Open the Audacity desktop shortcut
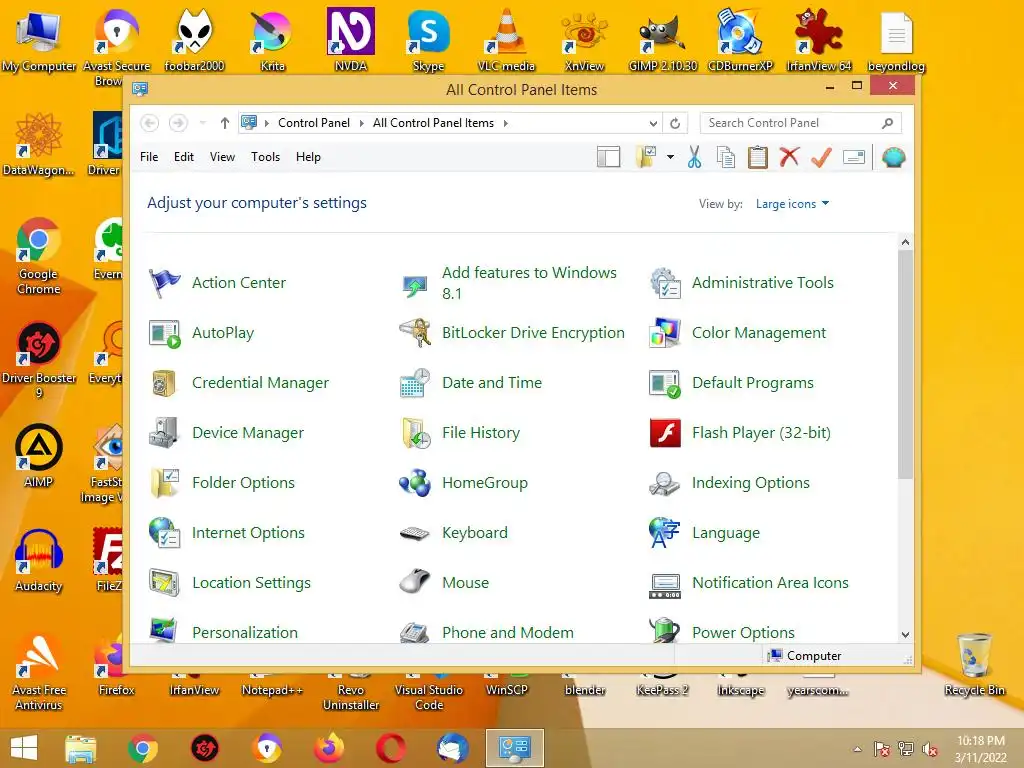This screenshot has height=768, width=1024. (x=39, y=561)
